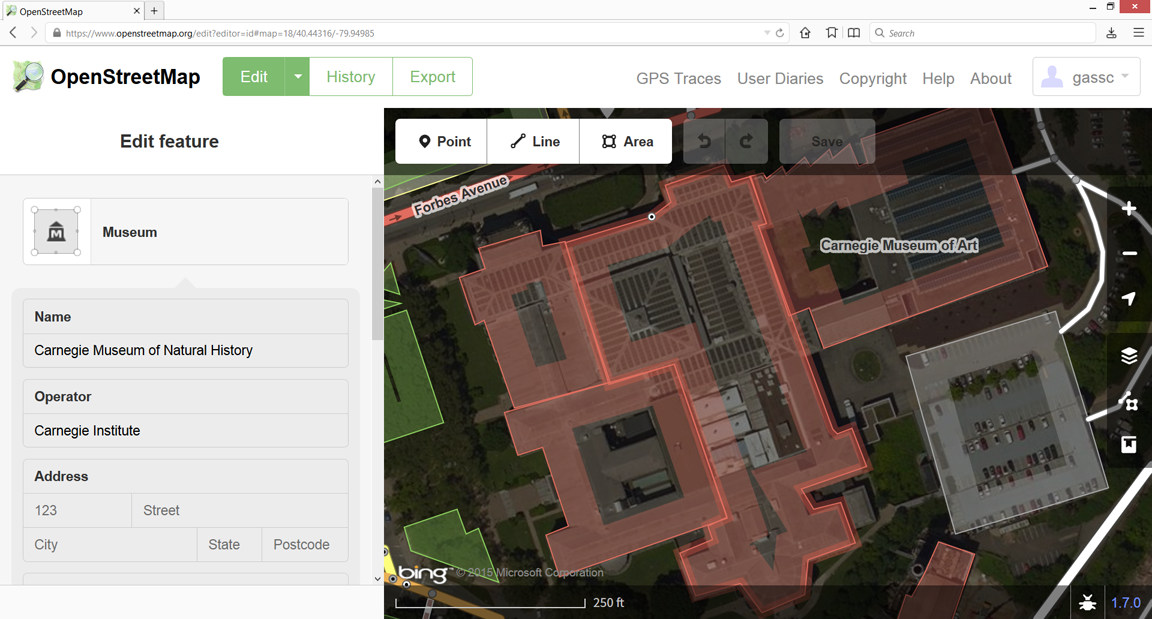Click the Carnegie Museum of Art label
The width and height of the screenshot is (1152, 619).
tap(899, 245)
